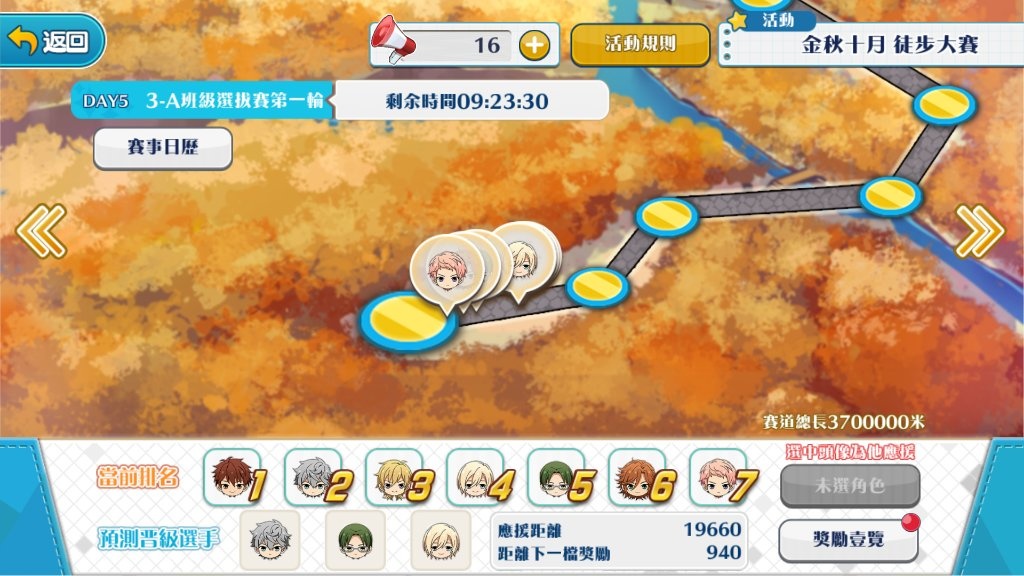Select rank 4 pale-blond character avatar
This screenshot has height=576, width=1024.
[477, 477]
